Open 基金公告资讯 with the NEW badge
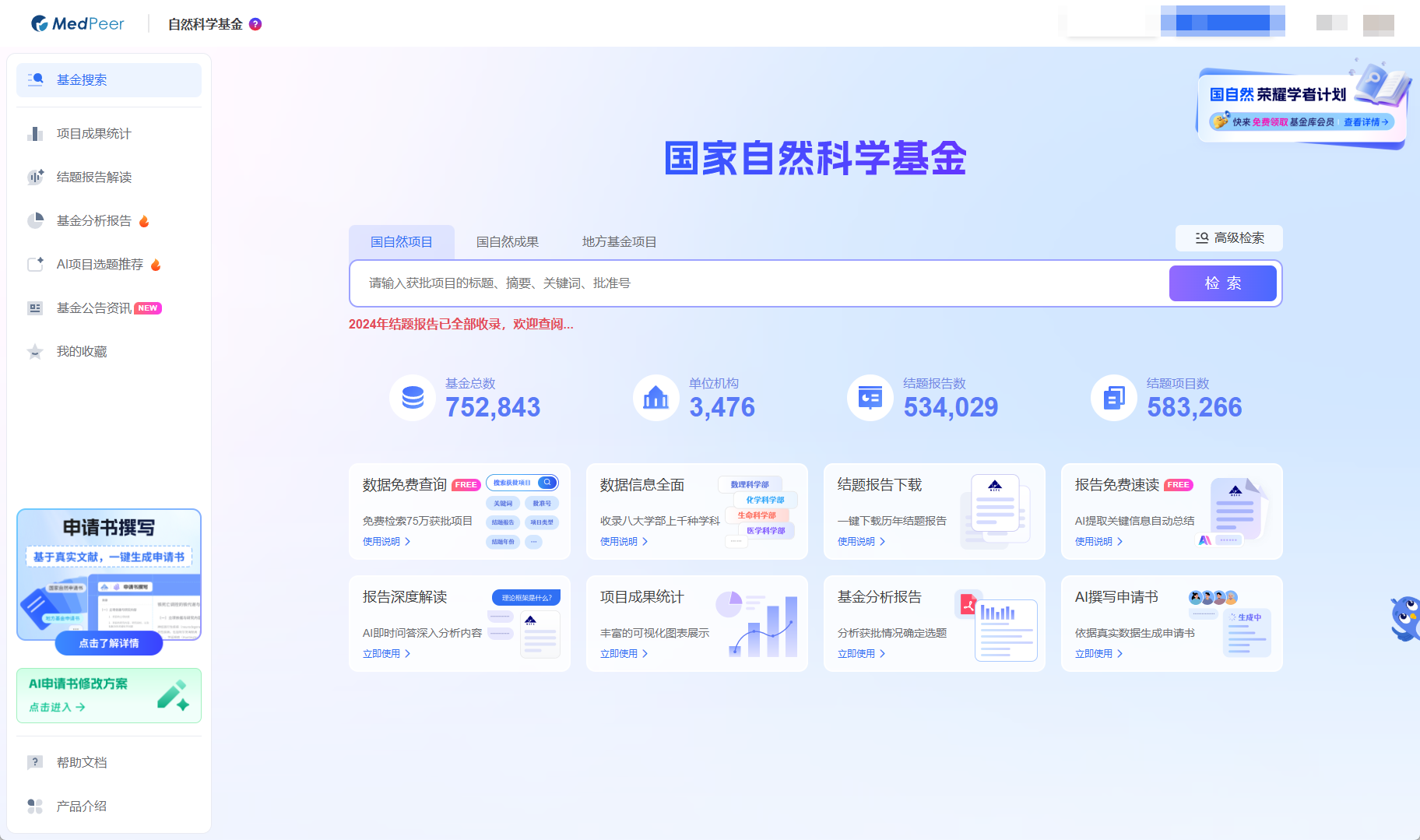This screenshot has width=1420, height=840. [94, 308]
